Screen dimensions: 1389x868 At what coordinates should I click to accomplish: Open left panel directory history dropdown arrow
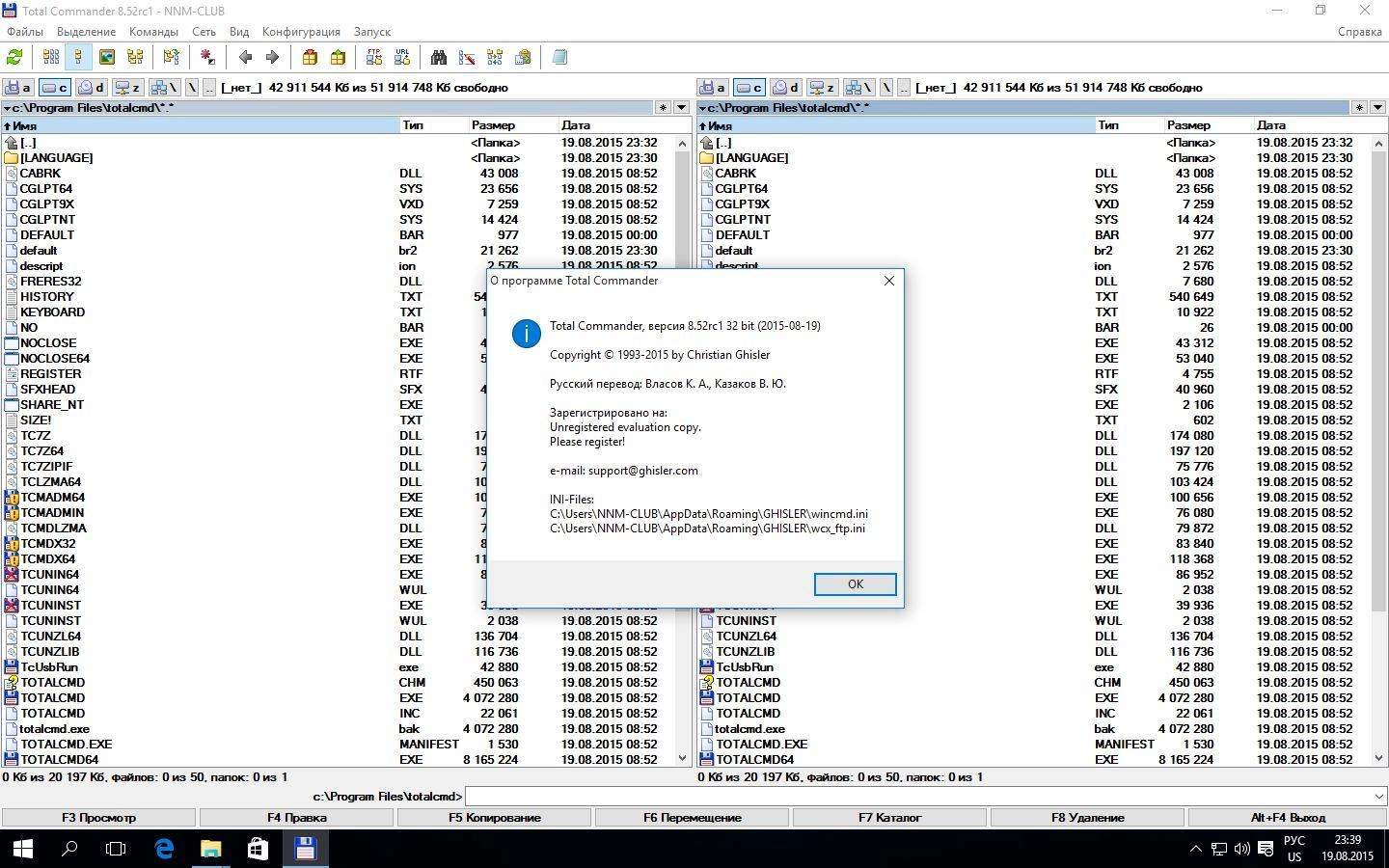8,107
